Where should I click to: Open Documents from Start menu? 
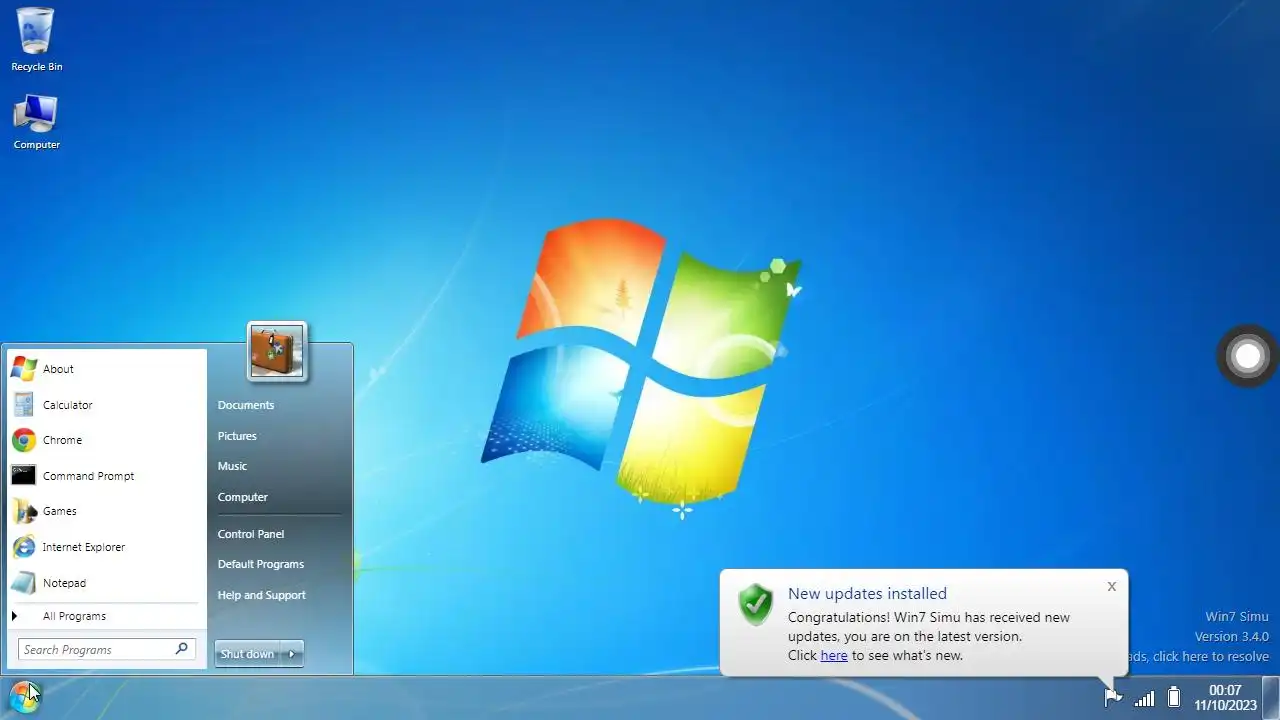click(246, 405)
